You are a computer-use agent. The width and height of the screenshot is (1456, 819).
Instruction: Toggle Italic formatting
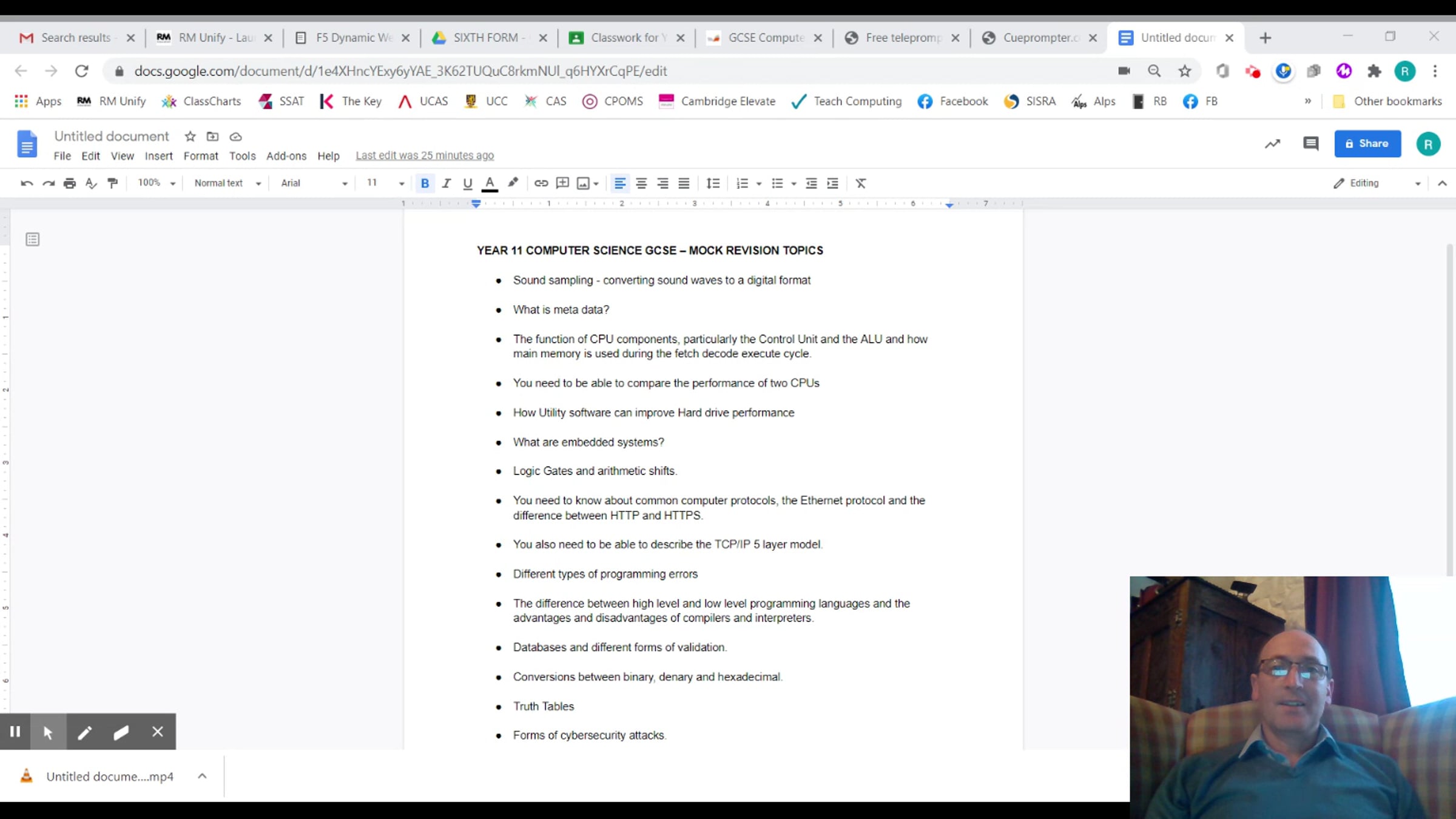pyautogui.click(x=446, y=183)
